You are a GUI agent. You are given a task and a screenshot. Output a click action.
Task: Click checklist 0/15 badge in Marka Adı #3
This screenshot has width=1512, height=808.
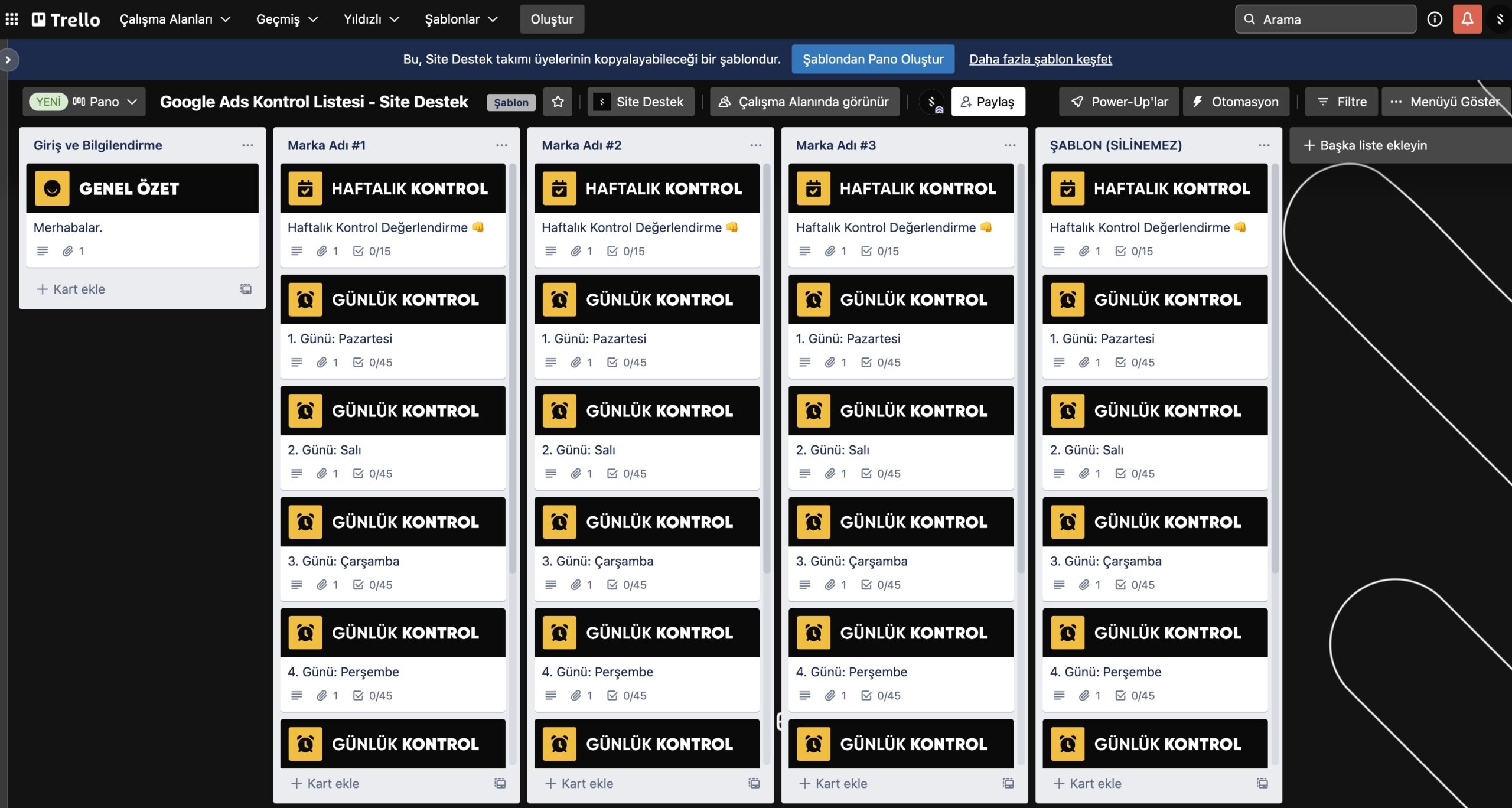click(x=880, y=251)
